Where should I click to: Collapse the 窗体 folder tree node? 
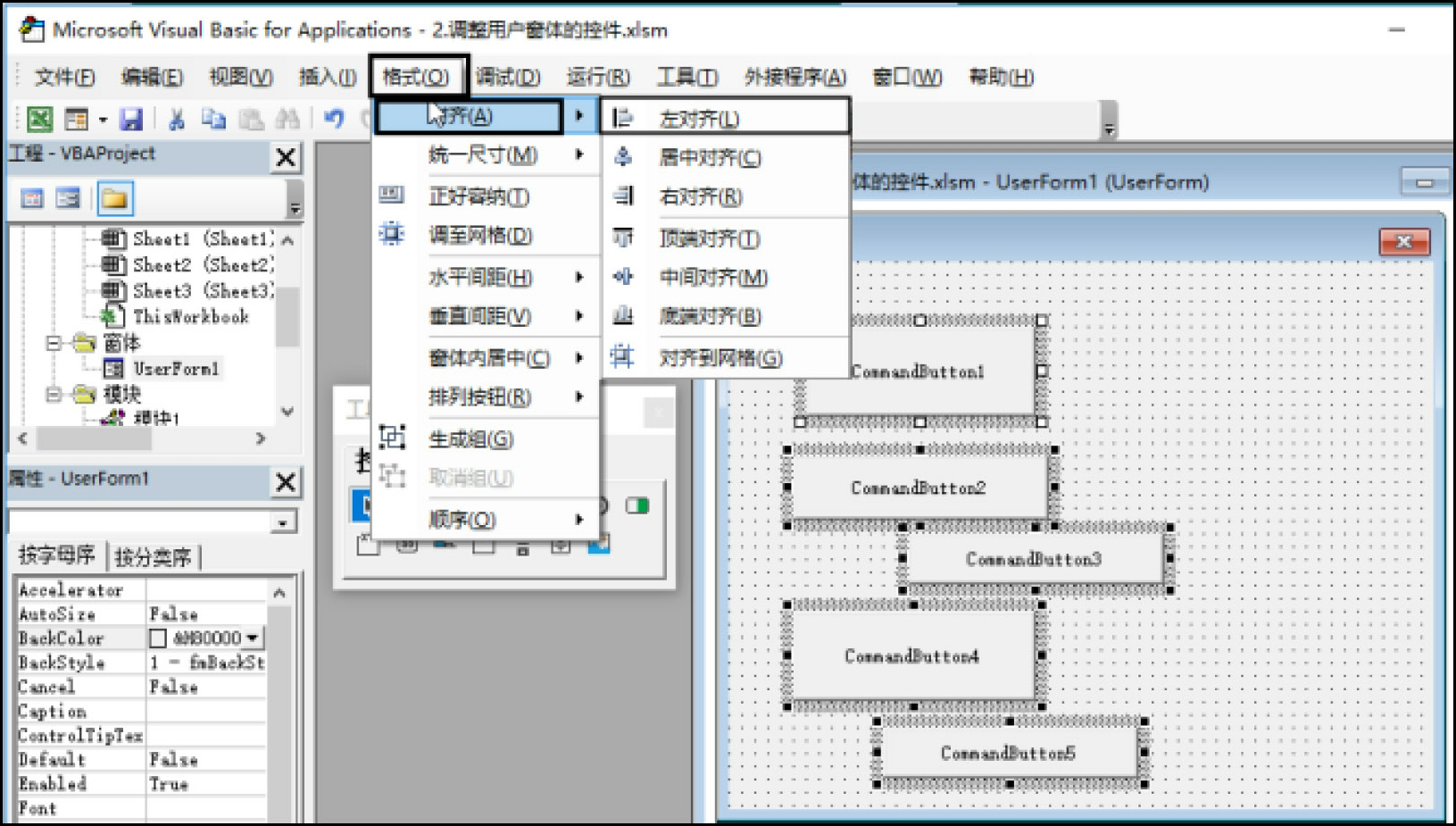coord(54,343)
